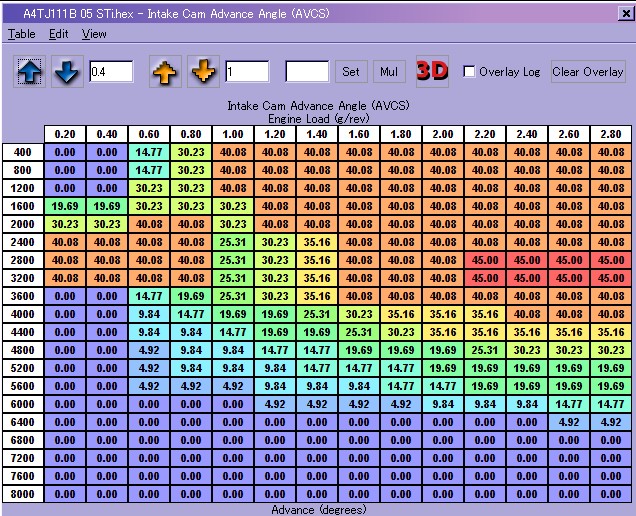Select the 25.31 cell in row 4800
The image size is (636, 516).
[485, 350]
